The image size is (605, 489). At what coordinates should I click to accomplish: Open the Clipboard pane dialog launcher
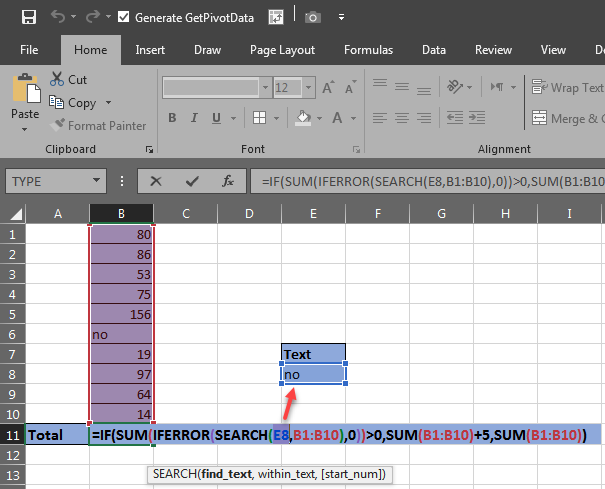coord(149,150)
